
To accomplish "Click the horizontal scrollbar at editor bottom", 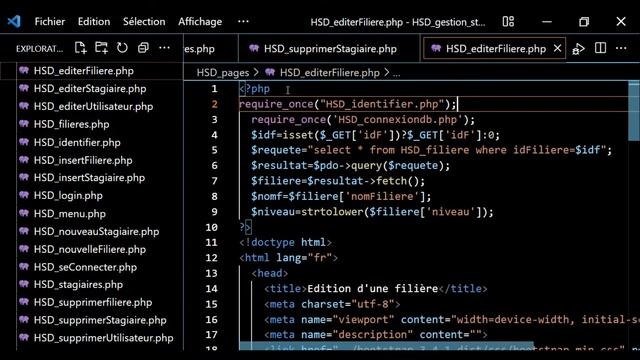I will [x=387, y=346].
